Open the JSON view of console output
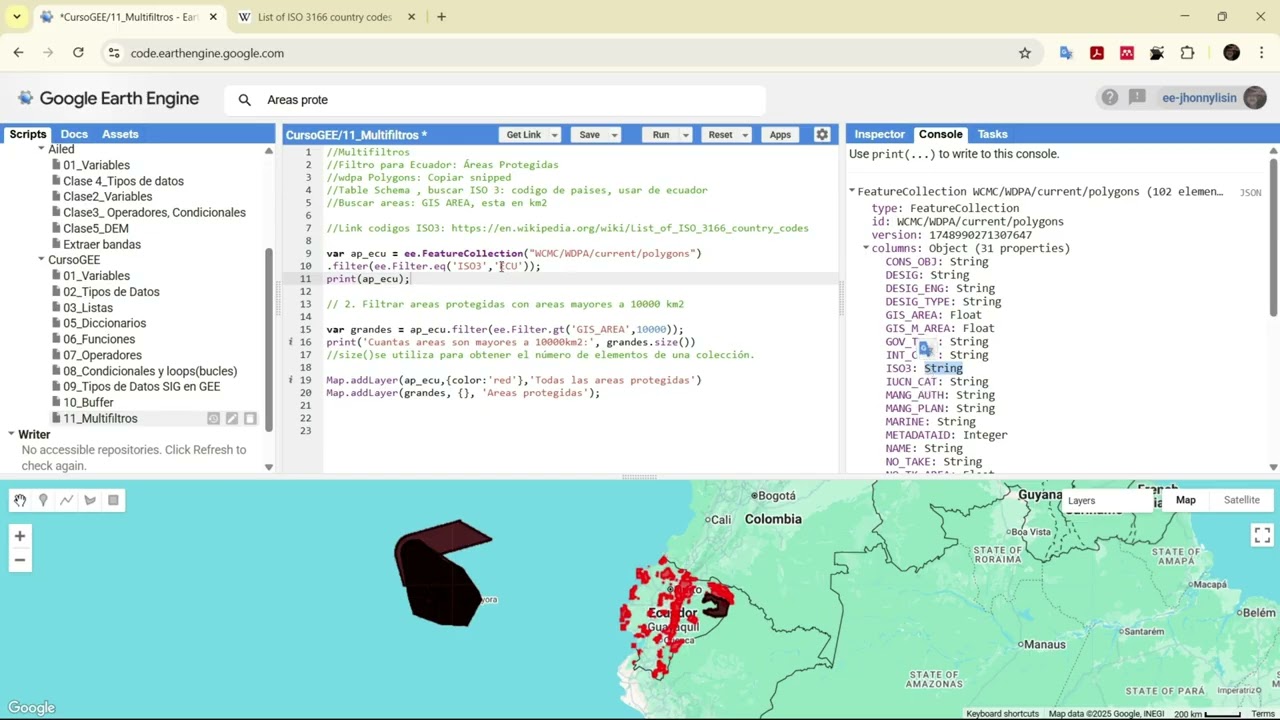The image size is (1280, 720). click(1250, 192)
